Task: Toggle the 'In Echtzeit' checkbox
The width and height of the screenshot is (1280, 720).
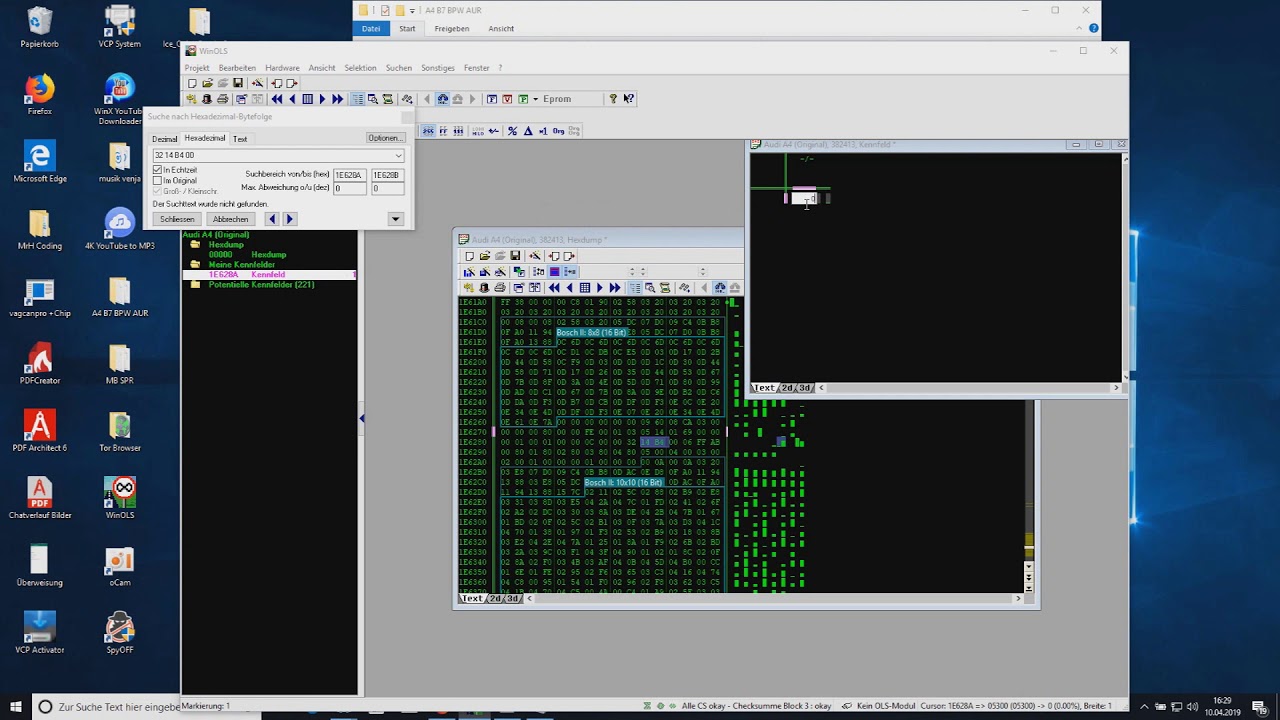Action: point(157,170)
